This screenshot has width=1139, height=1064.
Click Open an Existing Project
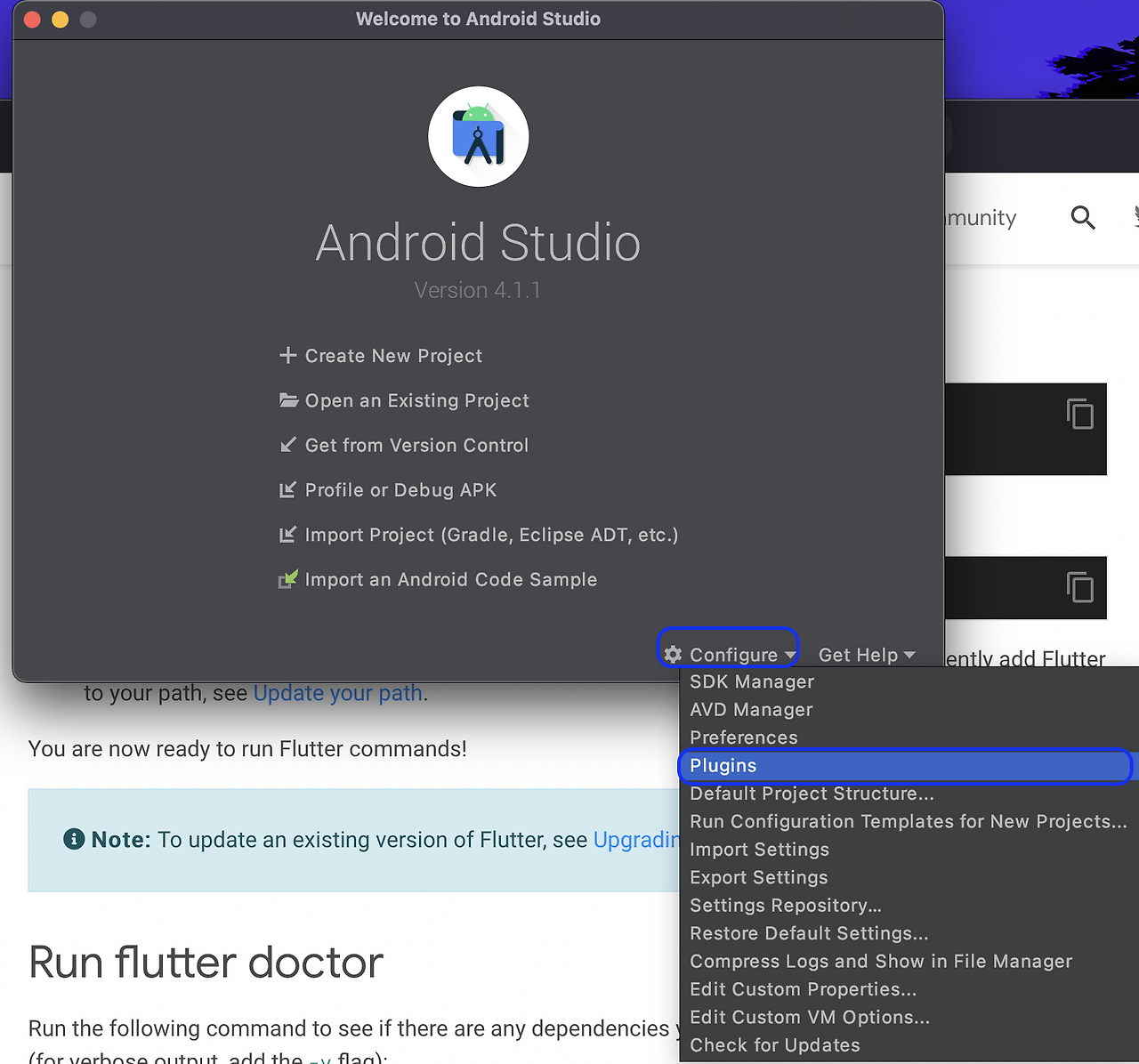click(416, 401)
